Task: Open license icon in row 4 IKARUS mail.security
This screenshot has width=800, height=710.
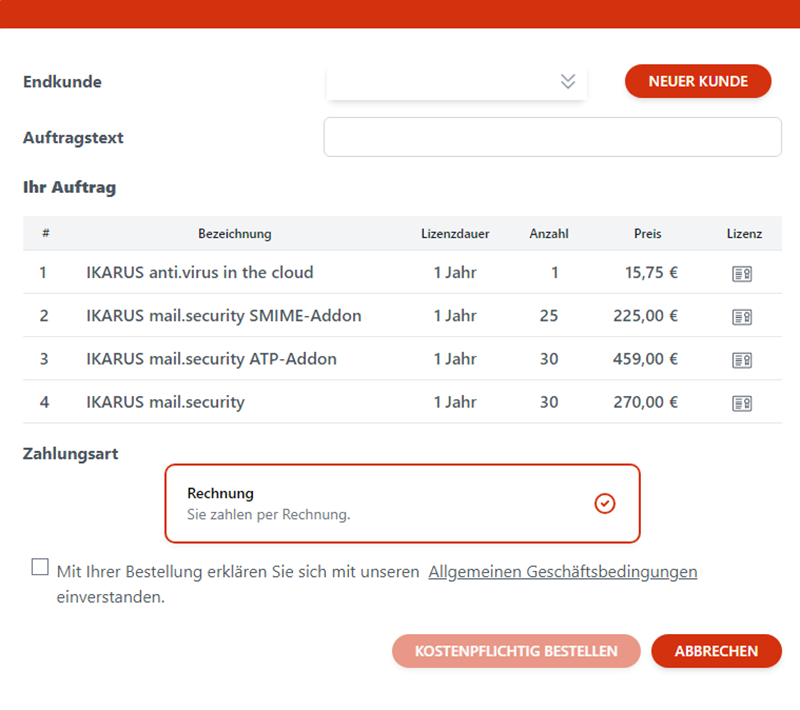Action: click(742, 403)
